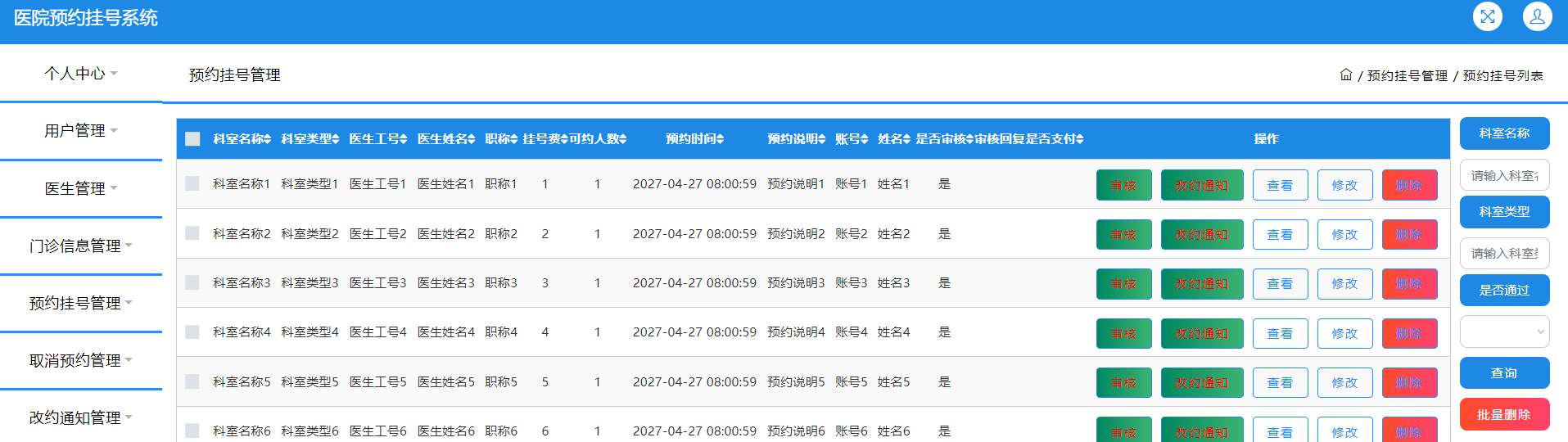Image resolution: width=1568 pixels, height=442 pixels.
Task: Click 预约说明2 cell in table
Action: pos(796,233)
